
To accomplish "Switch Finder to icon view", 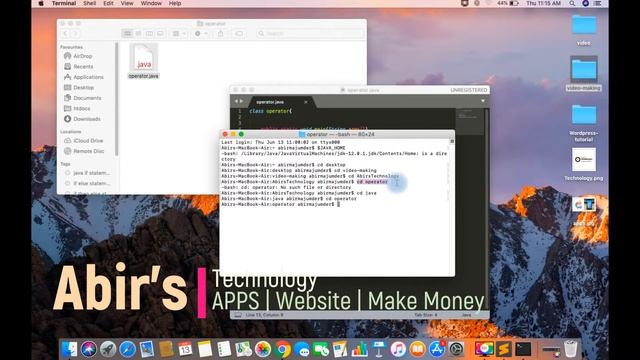I will coord(127,33).
